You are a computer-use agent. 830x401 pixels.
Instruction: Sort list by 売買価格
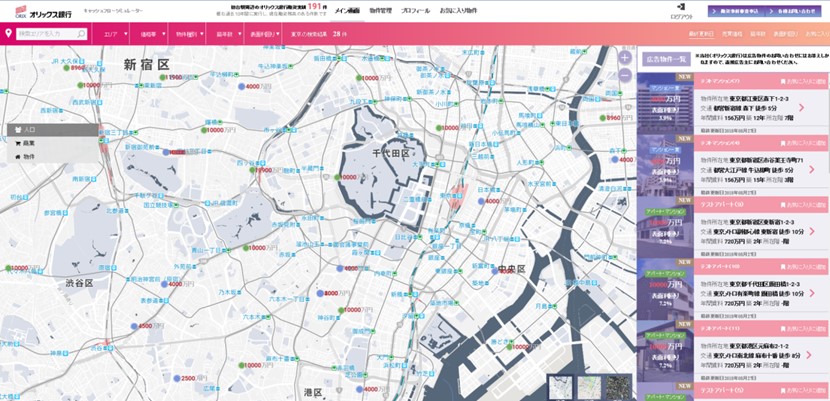[732, 34]
